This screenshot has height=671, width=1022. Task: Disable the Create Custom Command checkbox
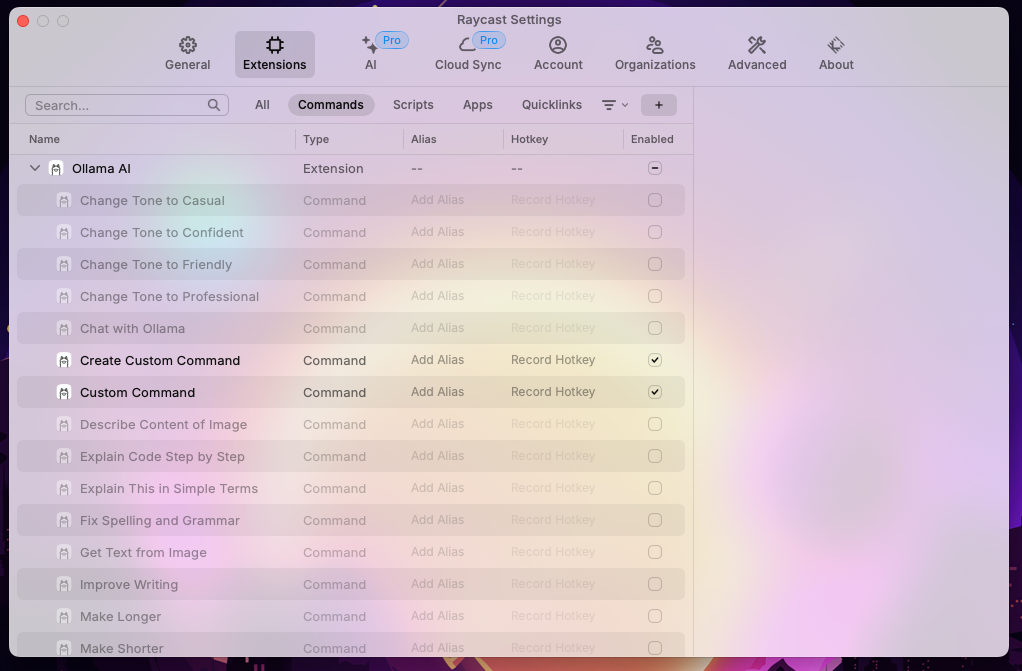click(655, 360)
